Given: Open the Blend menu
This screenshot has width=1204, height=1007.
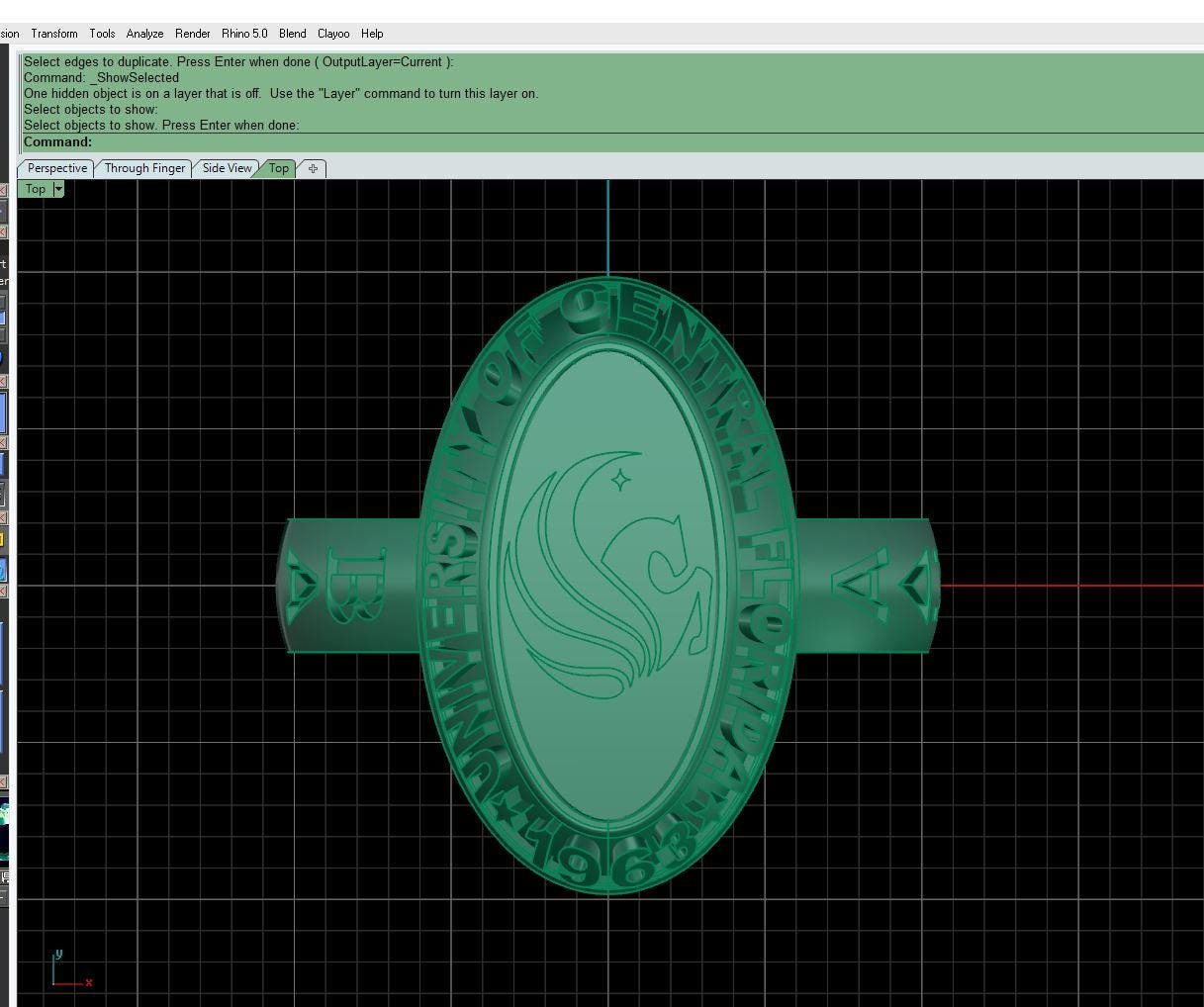Looking at the screenshot, I should pyautogui.click(x=293, y=34).
